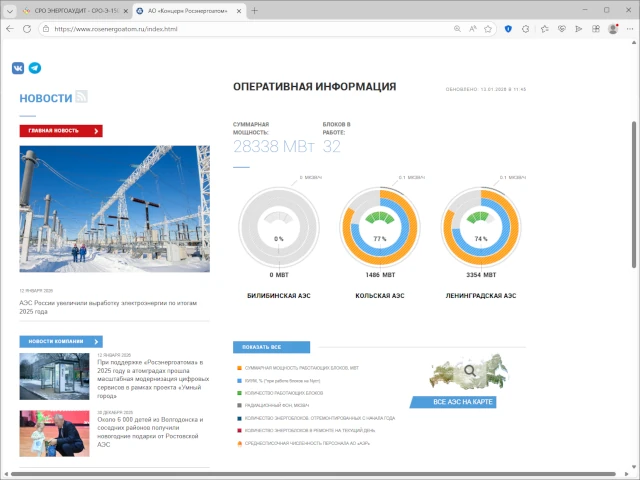
Task: Click the Кольская АЭС 77 % gauge
Action: (x=380, y=227)
